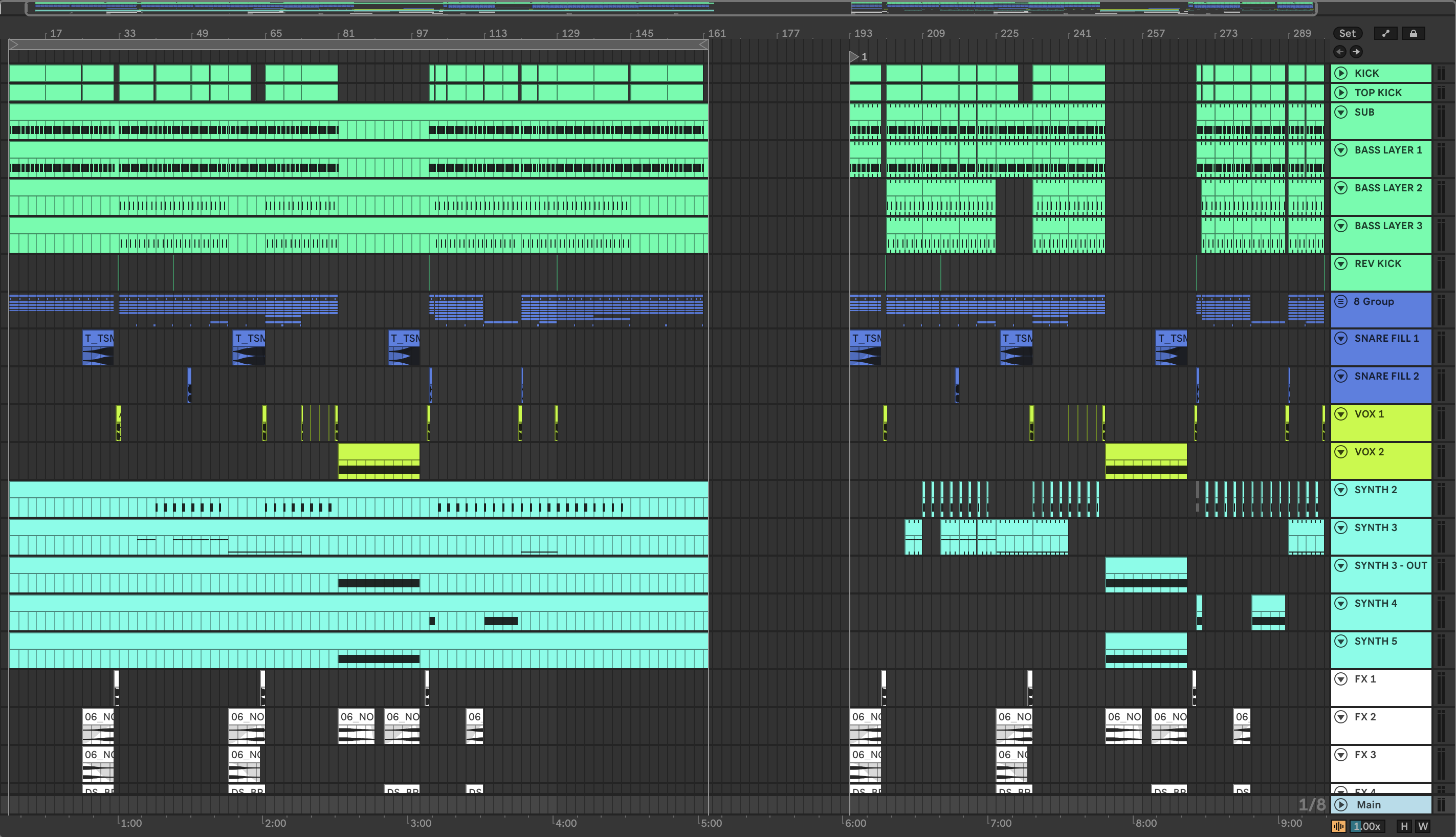Image resolution: width=1456 pixels, height=837 pixels.
Task: Fold the FX 3 track
Action: pos(1341,755)
